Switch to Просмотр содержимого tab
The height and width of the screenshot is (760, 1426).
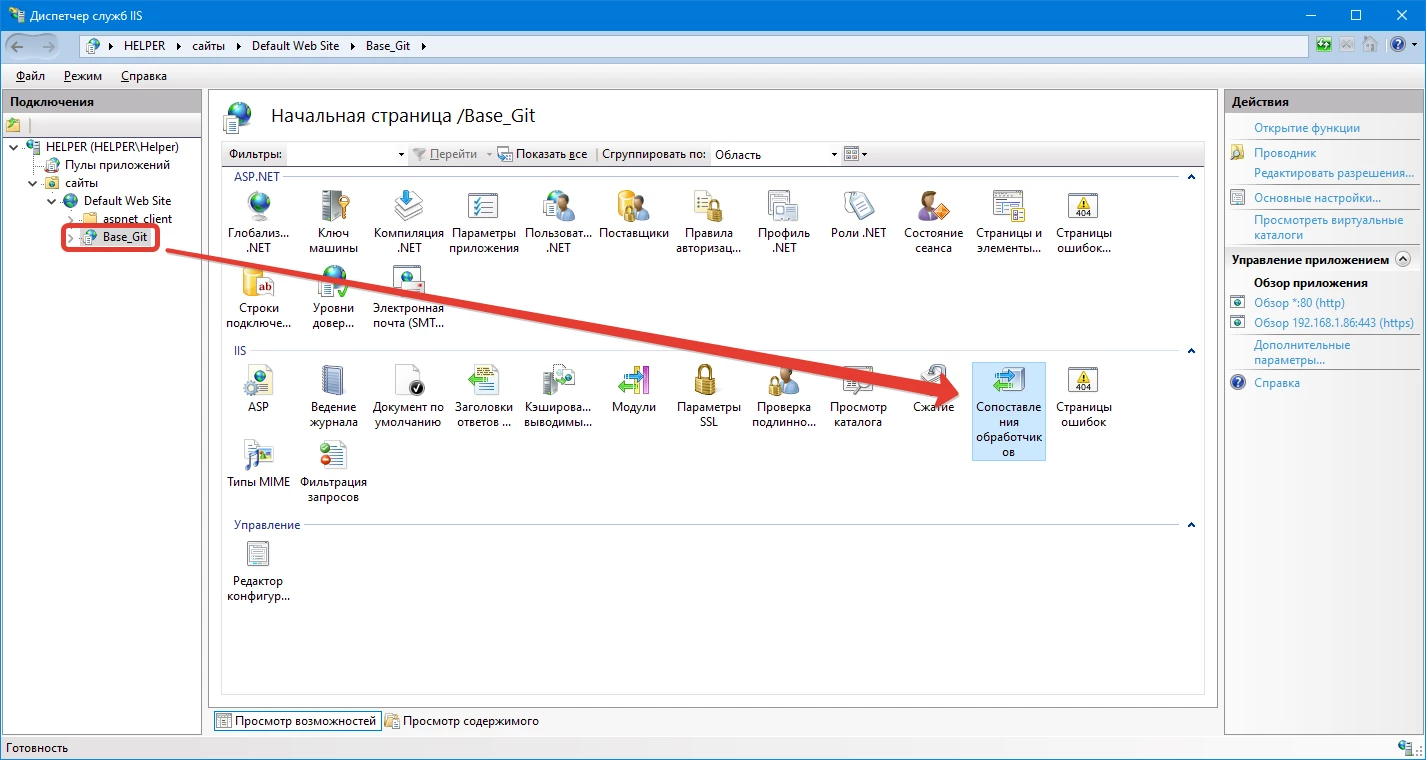[463, 721]
